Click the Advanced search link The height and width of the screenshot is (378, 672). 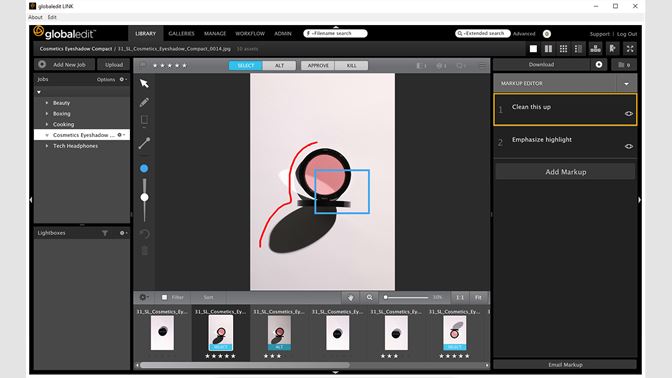tap(524, 34)
